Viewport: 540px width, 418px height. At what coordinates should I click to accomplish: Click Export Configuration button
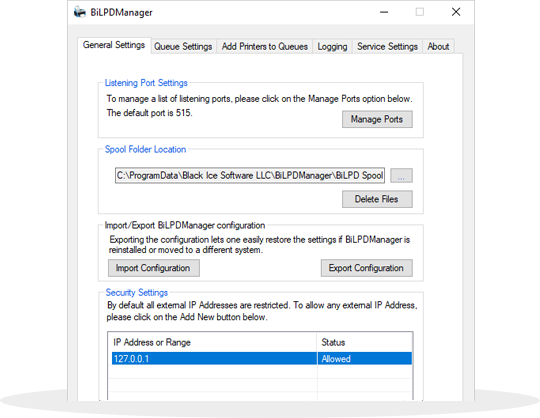pyautogui.click(x=366, y=268)
